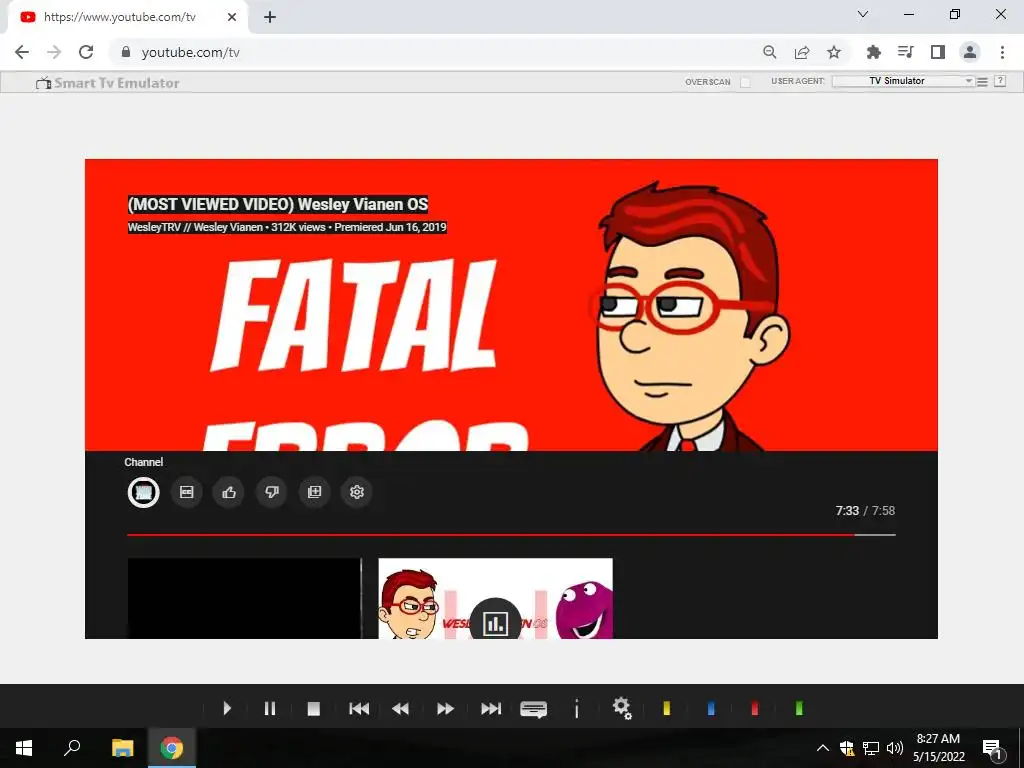The width and height of the screenshot is (1024, 768).
Task: Open Windows taskbar search
Action: pos(72,748)
